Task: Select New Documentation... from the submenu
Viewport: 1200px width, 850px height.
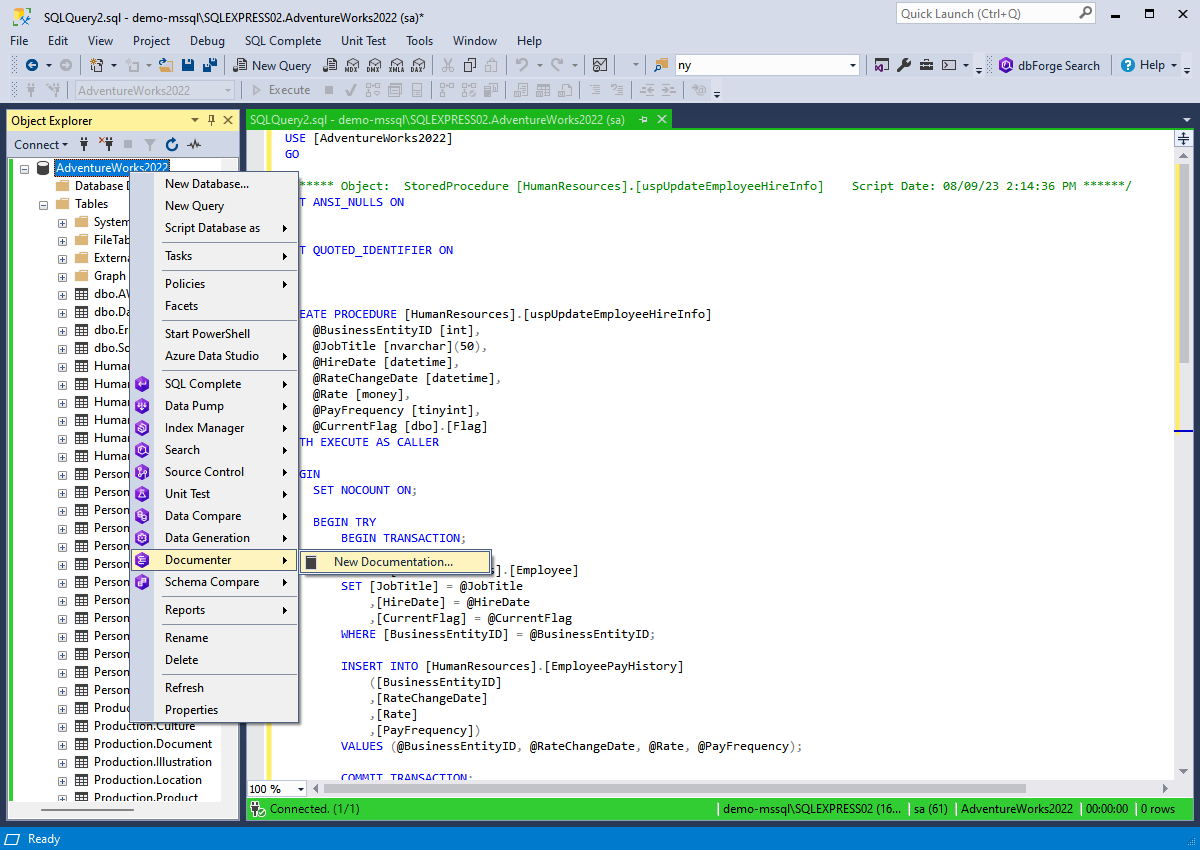Action: 393,562
